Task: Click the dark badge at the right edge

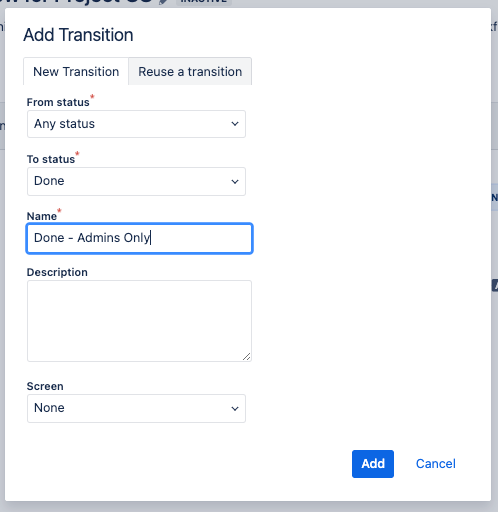Action: pos(495,286)
